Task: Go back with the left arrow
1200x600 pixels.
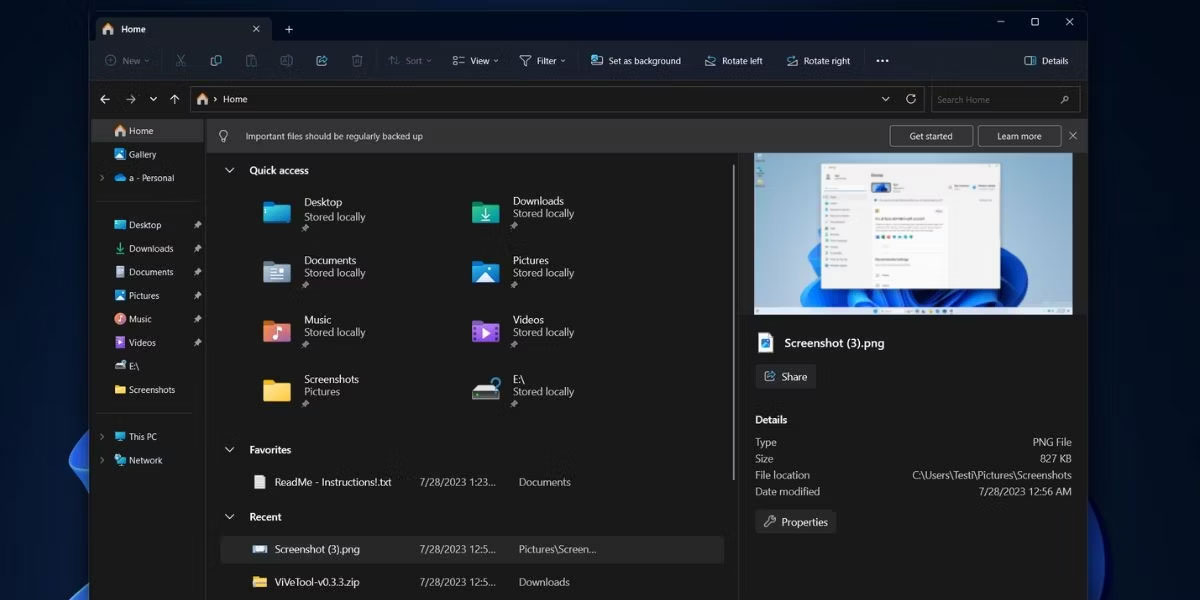Action: pyautogui.click(x=105, y=99)
